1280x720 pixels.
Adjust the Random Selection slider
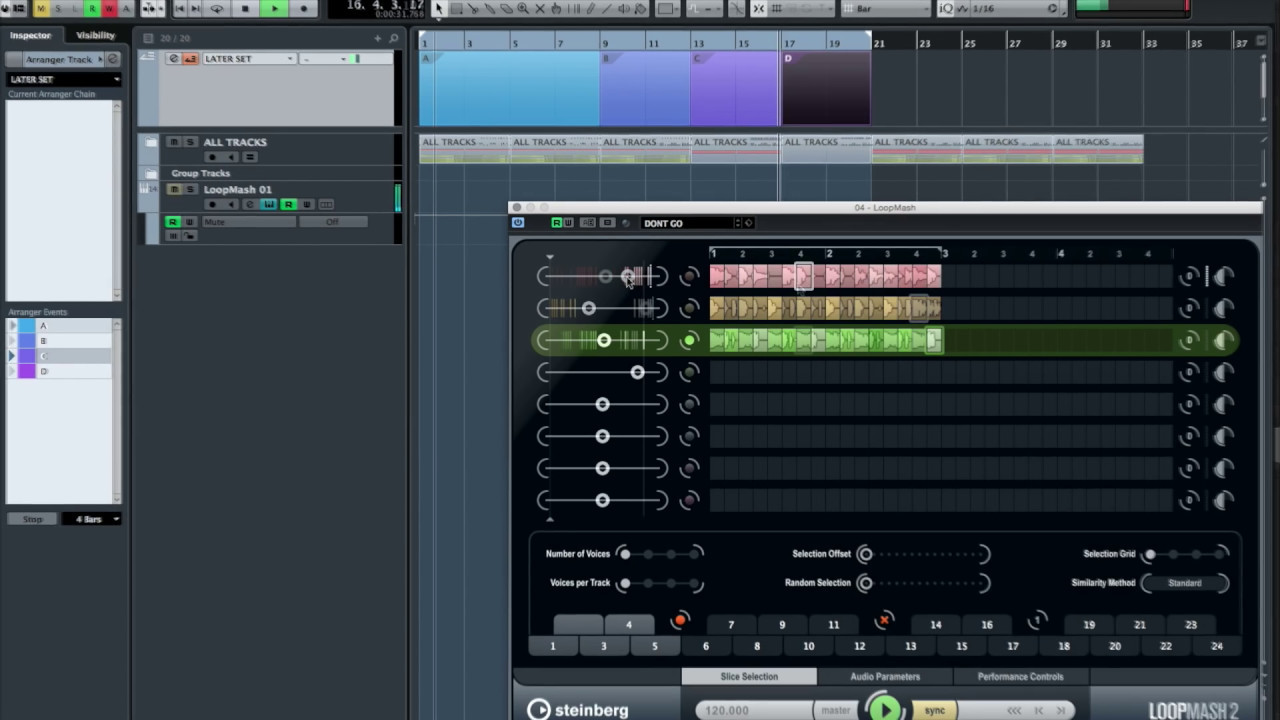(923, 583)
